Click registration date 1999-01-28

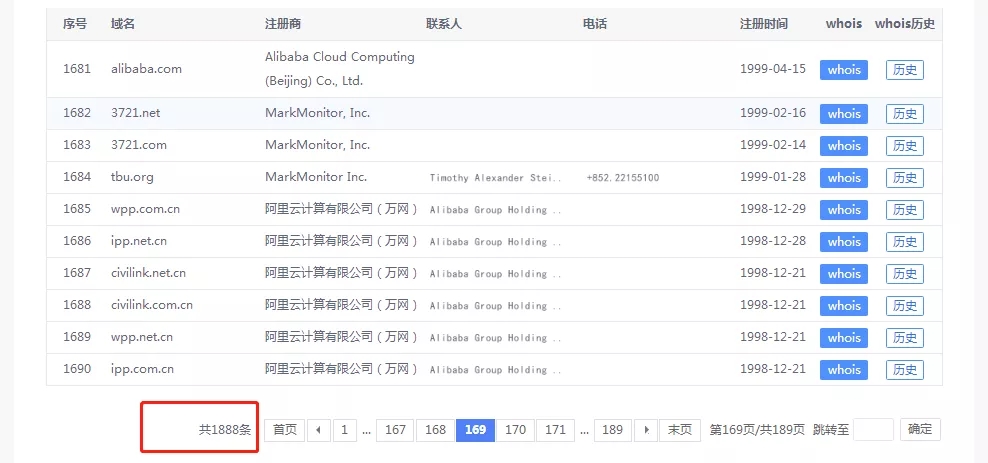point(773,177)
